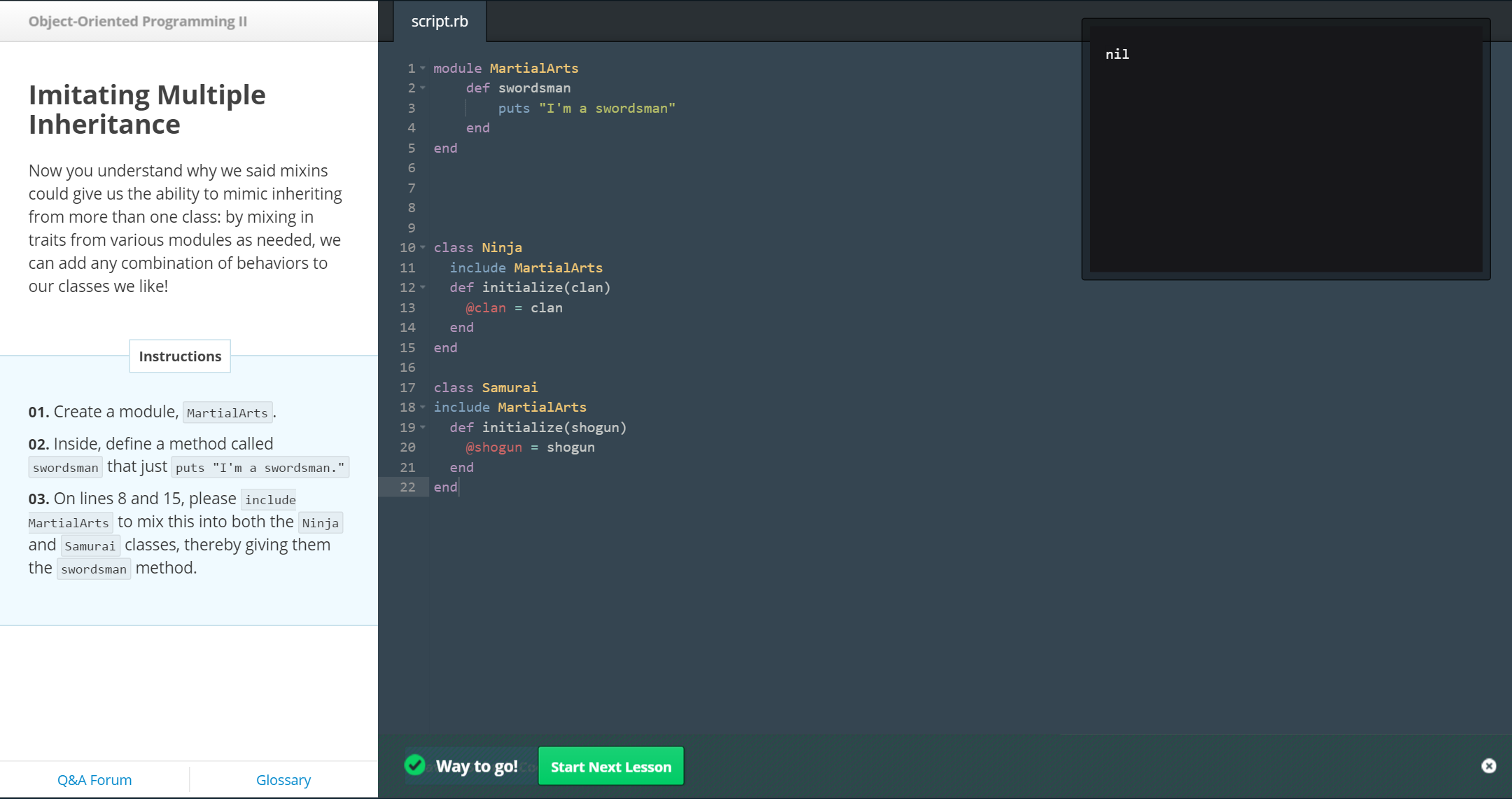Click Start Next Lesson button
This screenshot has height=799, width=1512.
tap(610, 767)
